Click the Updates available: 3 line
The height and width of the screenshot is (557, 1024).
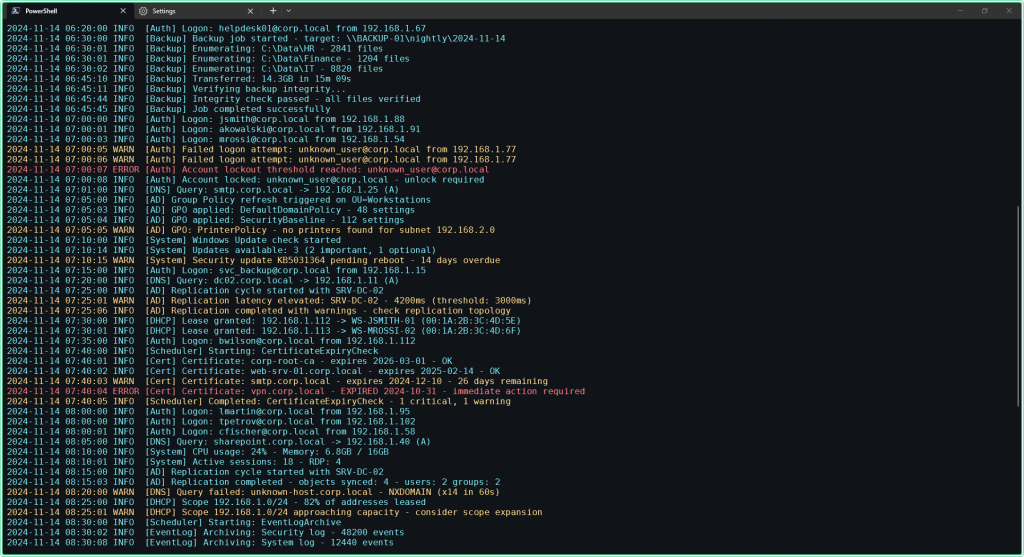point(221,251)
